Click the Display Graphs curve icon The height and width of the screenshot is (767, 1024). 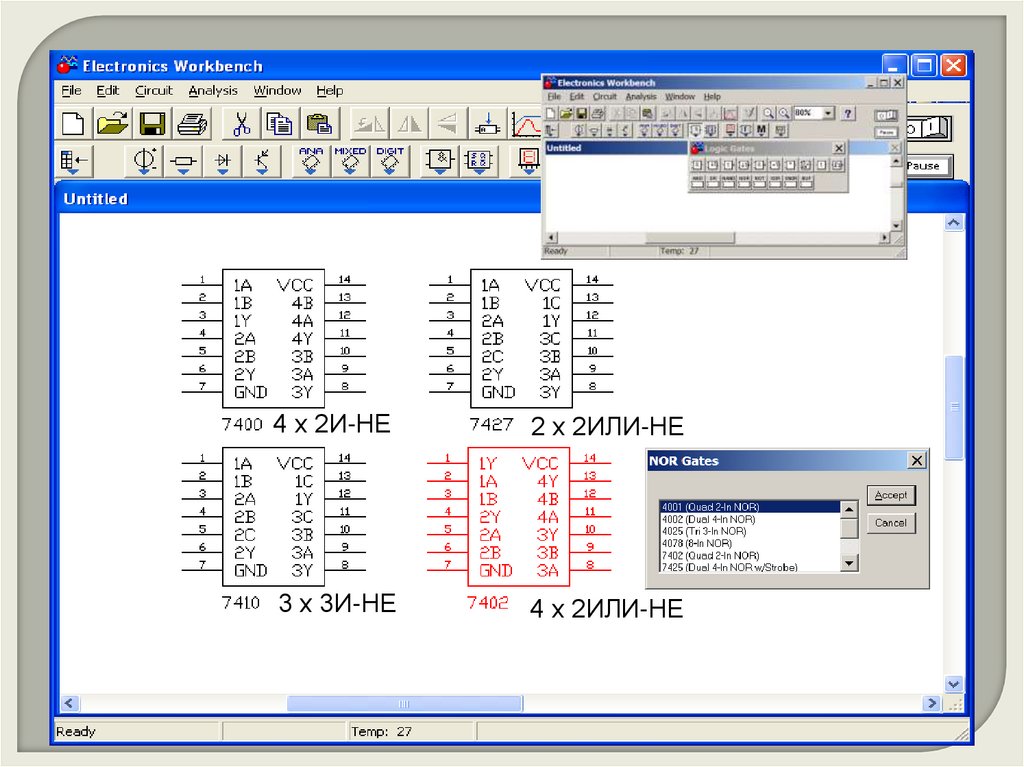[x=526, y=123]
